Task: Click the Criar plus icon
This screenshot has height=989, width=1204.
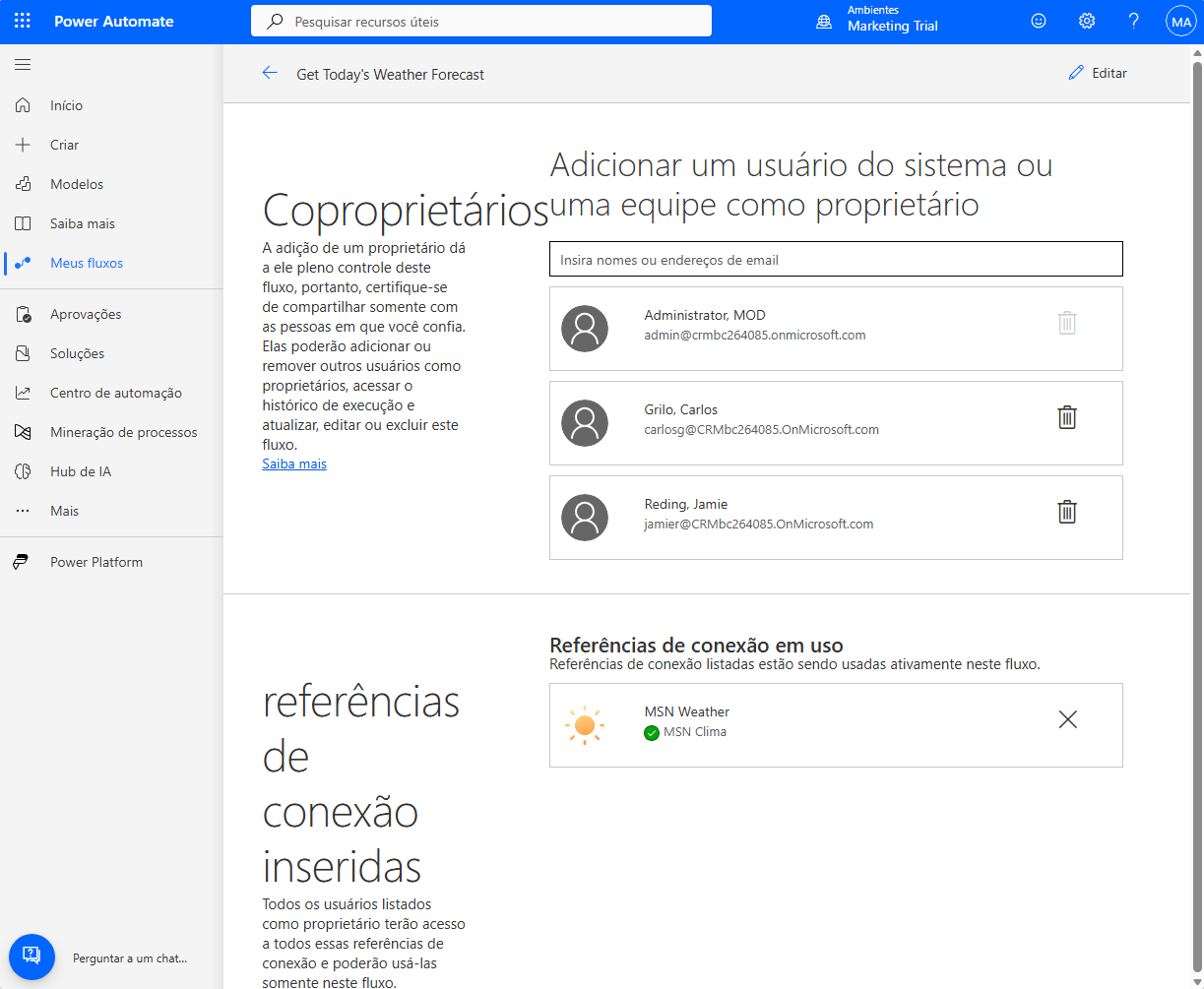Action: (x=24, y=145)
